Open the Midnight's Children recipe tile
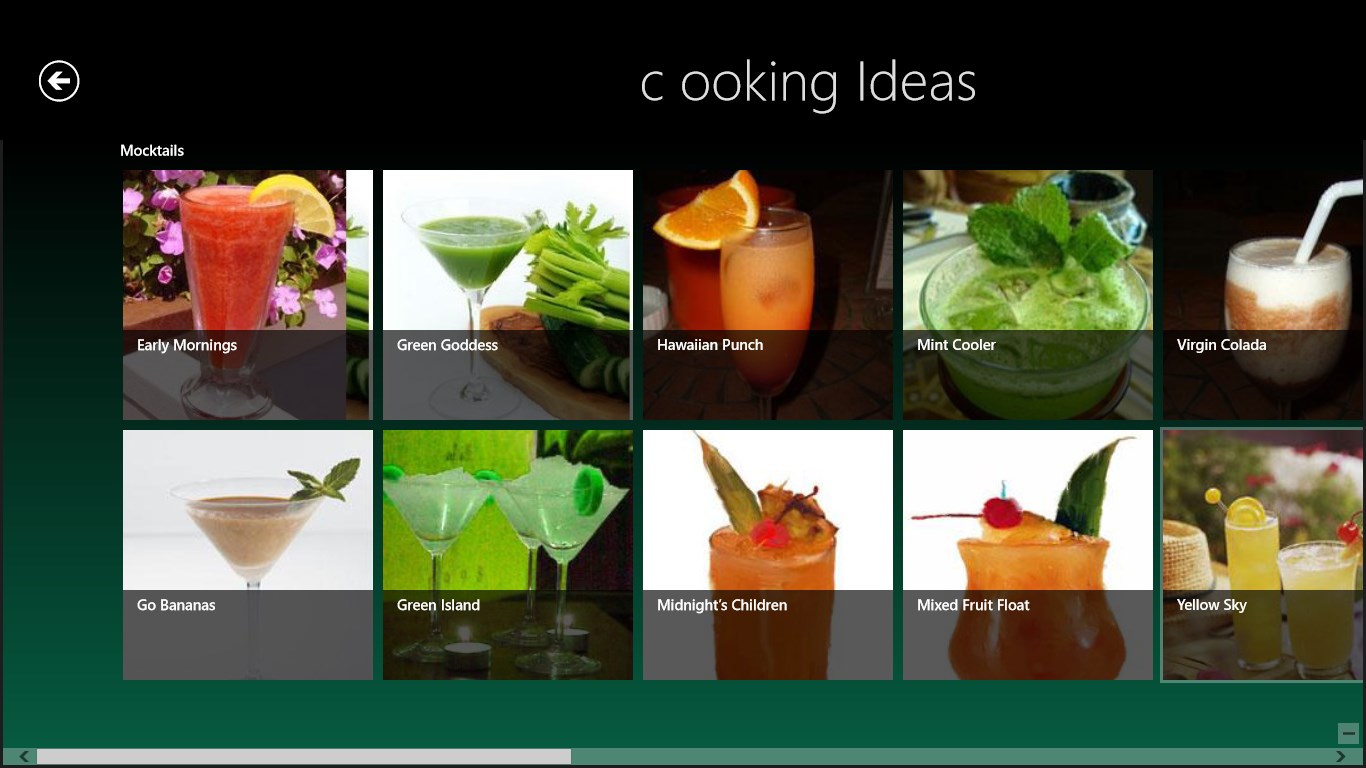The height and width of the screenshot is (768, 1366). pos(768,555)
